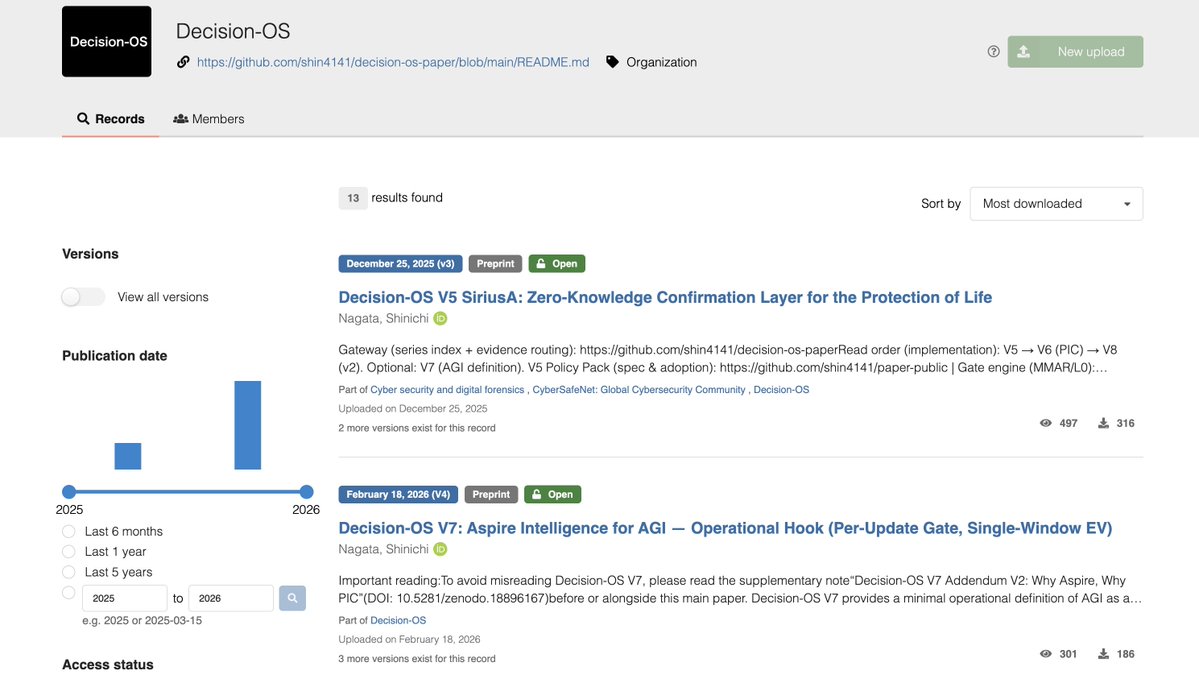Click '3 more versions exist for this record'

[417, 659]
